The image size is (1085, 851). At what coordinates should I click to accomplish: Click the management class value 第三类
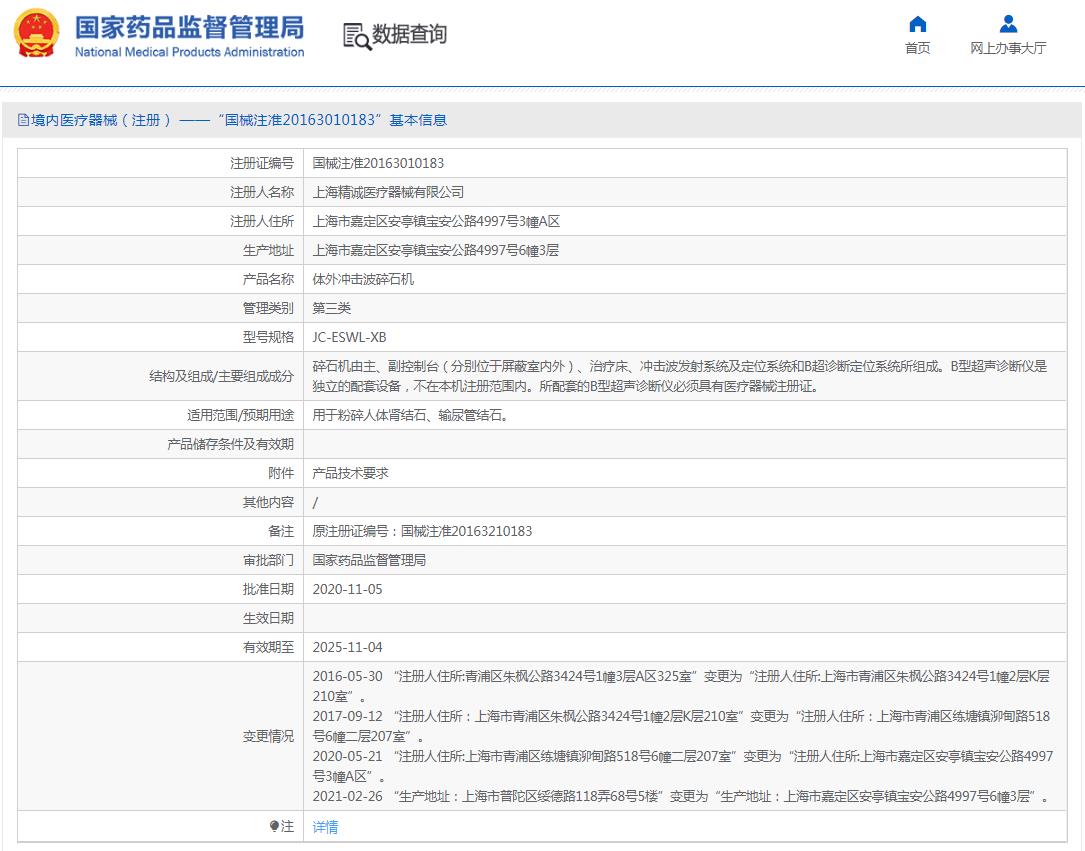point(332,309)
